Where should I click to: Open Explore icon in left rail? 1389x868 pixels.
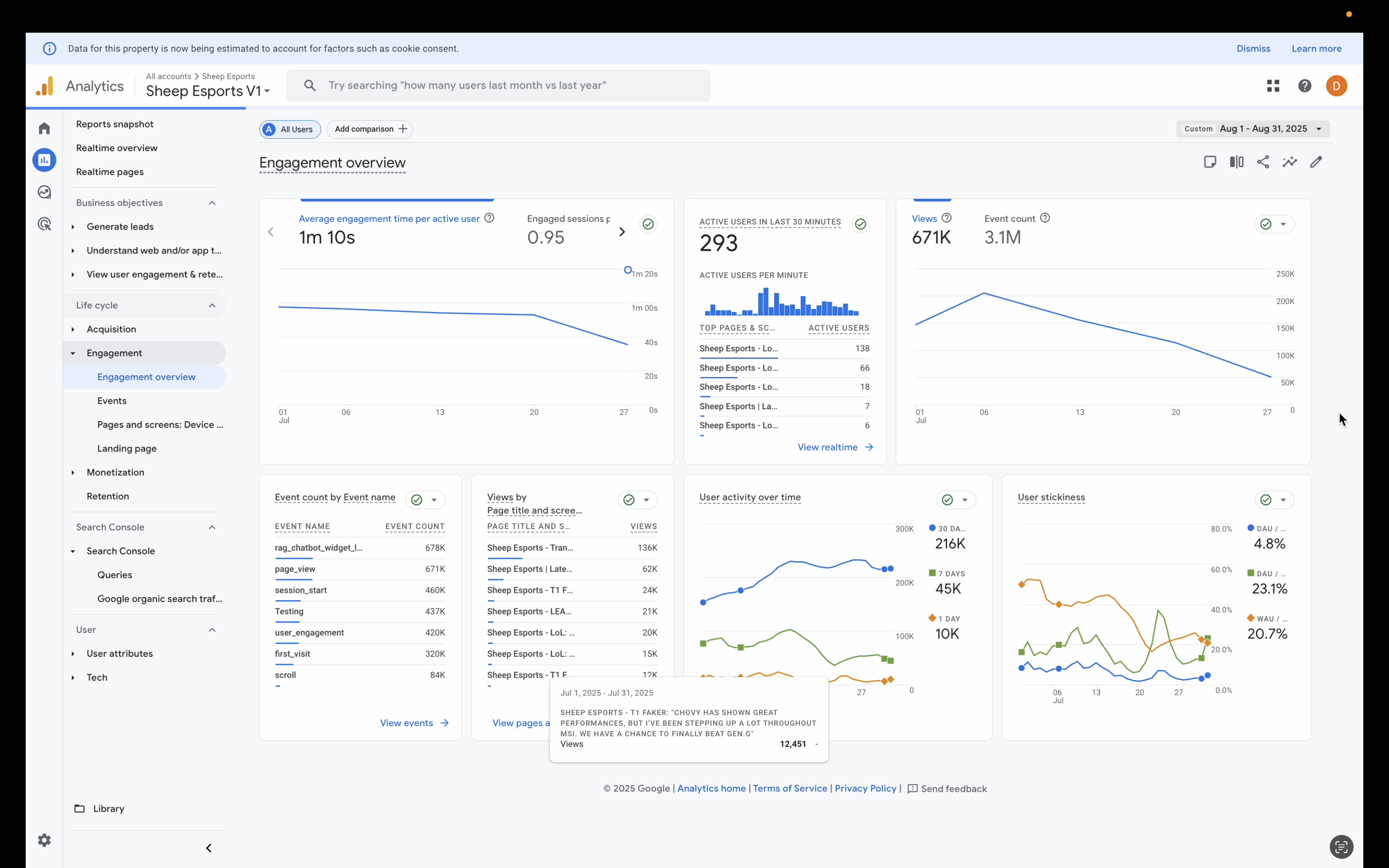tap(44, 192)
